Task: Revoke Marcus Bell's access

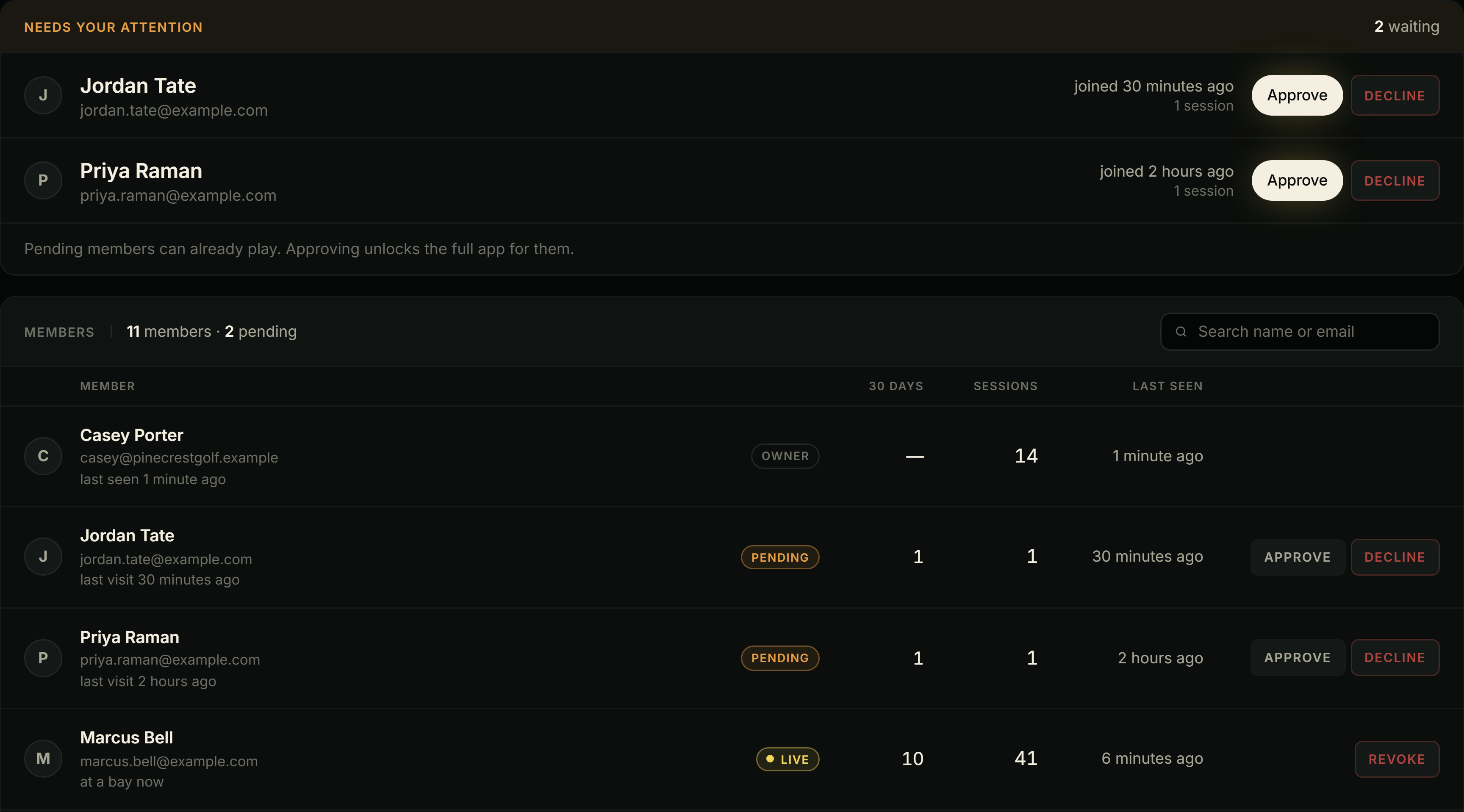Action: [x=1397, y=759]
